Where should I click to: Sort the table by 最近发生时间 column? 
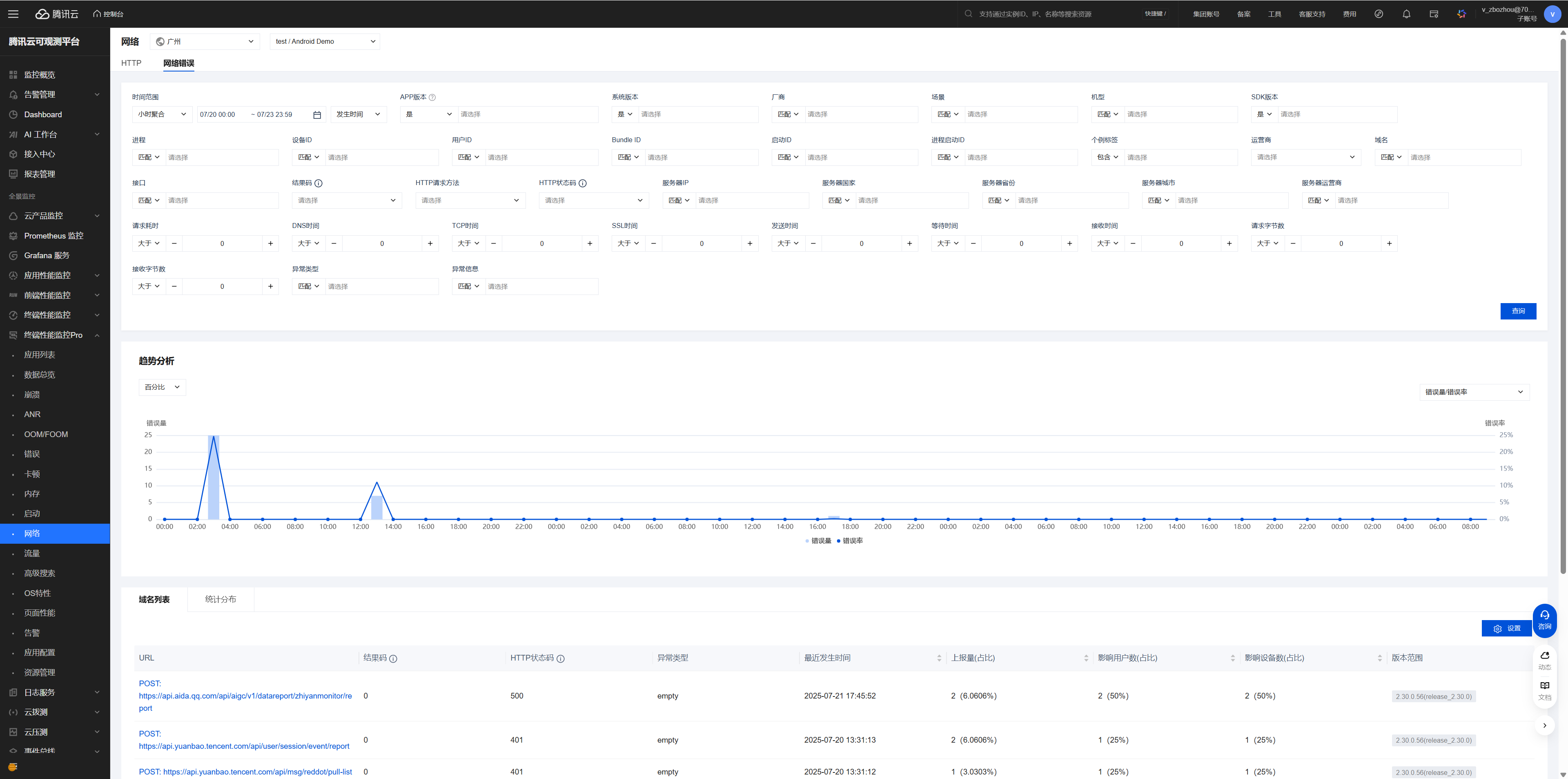point(939,658)
